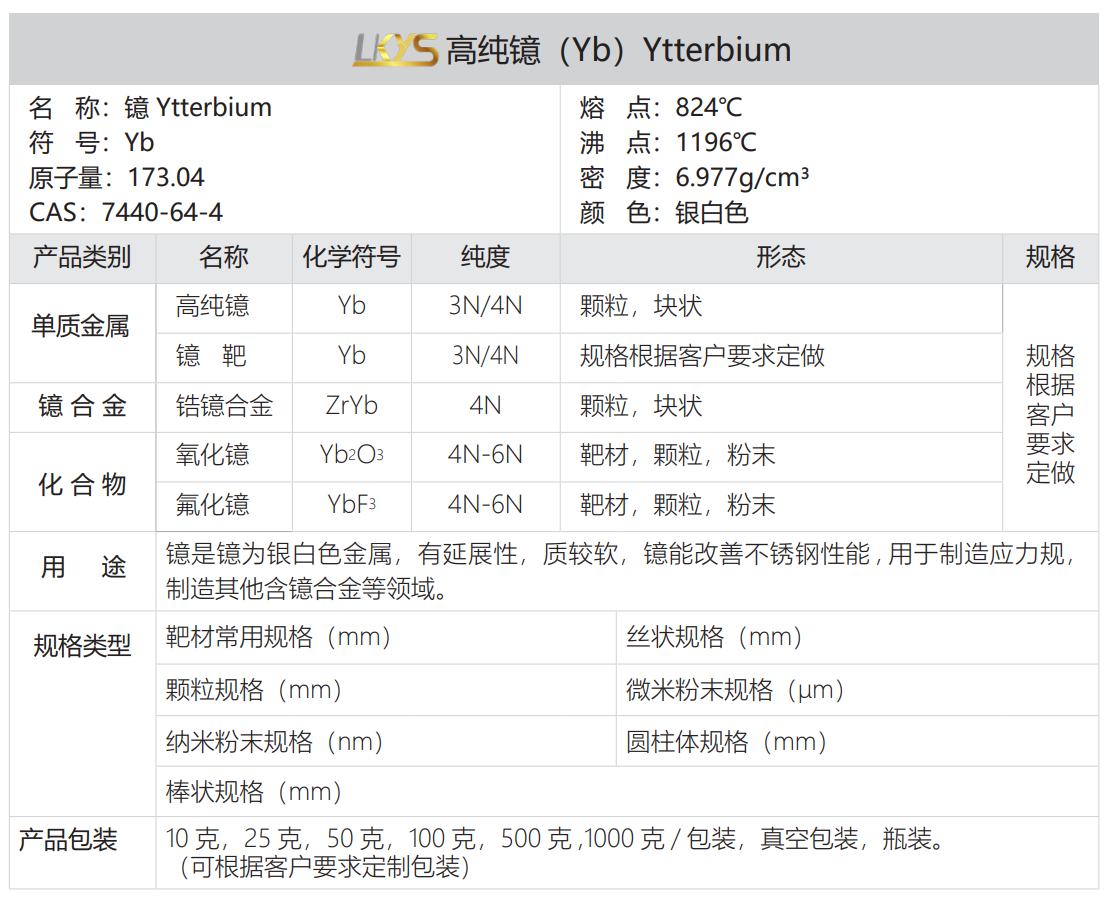
Task: Click the 形态 column header
Action: point(781,258)
